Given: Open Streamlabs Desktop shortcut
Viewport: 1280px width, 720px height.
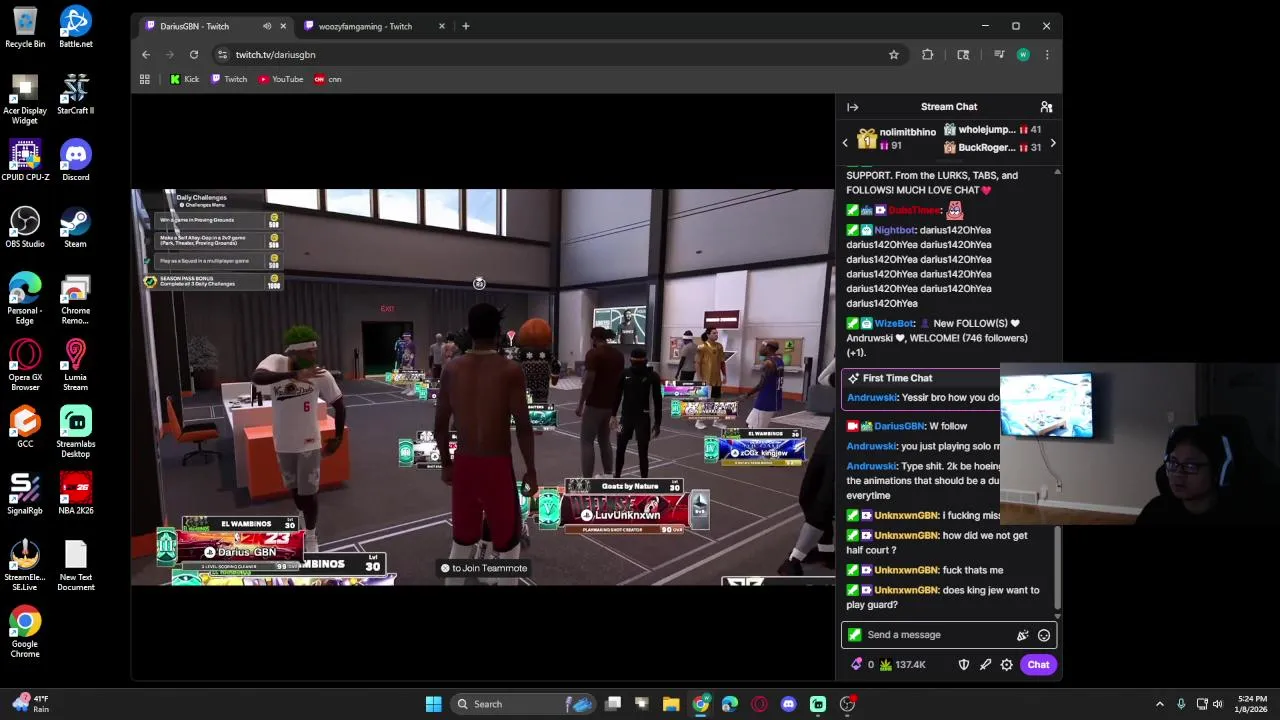Looking at the screenshot, I should click(75, 432).
